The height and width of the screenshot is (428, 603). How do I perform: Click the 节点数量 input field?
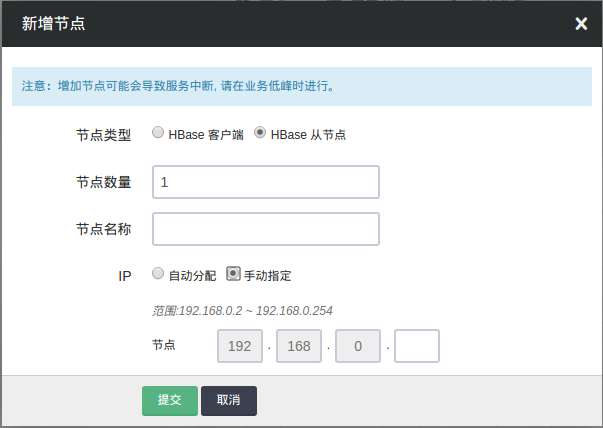265,182
